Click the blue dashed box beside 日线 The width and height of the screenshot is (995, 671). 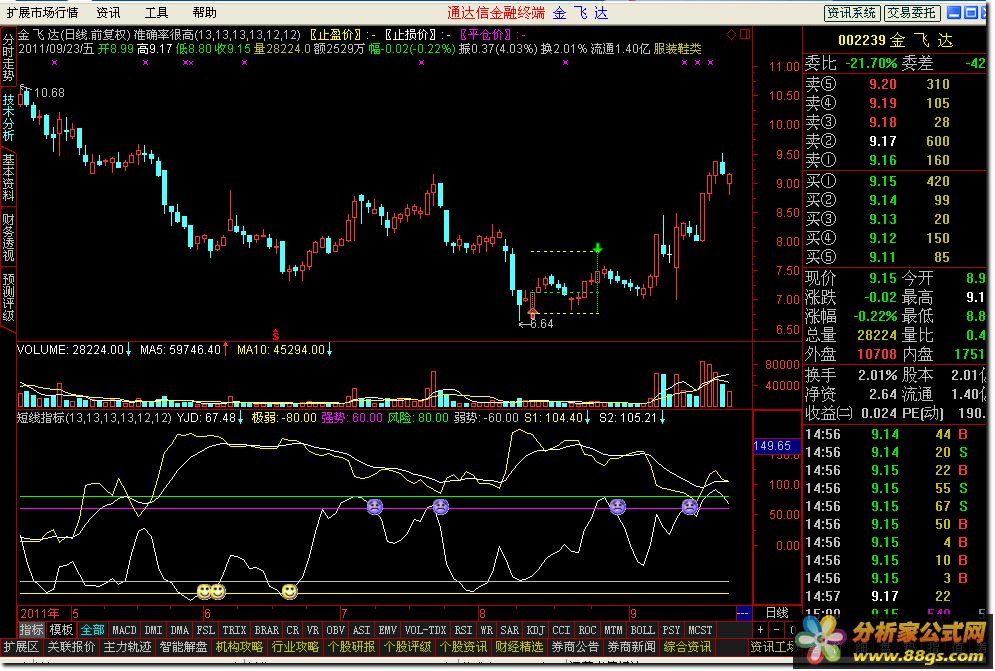742,613
